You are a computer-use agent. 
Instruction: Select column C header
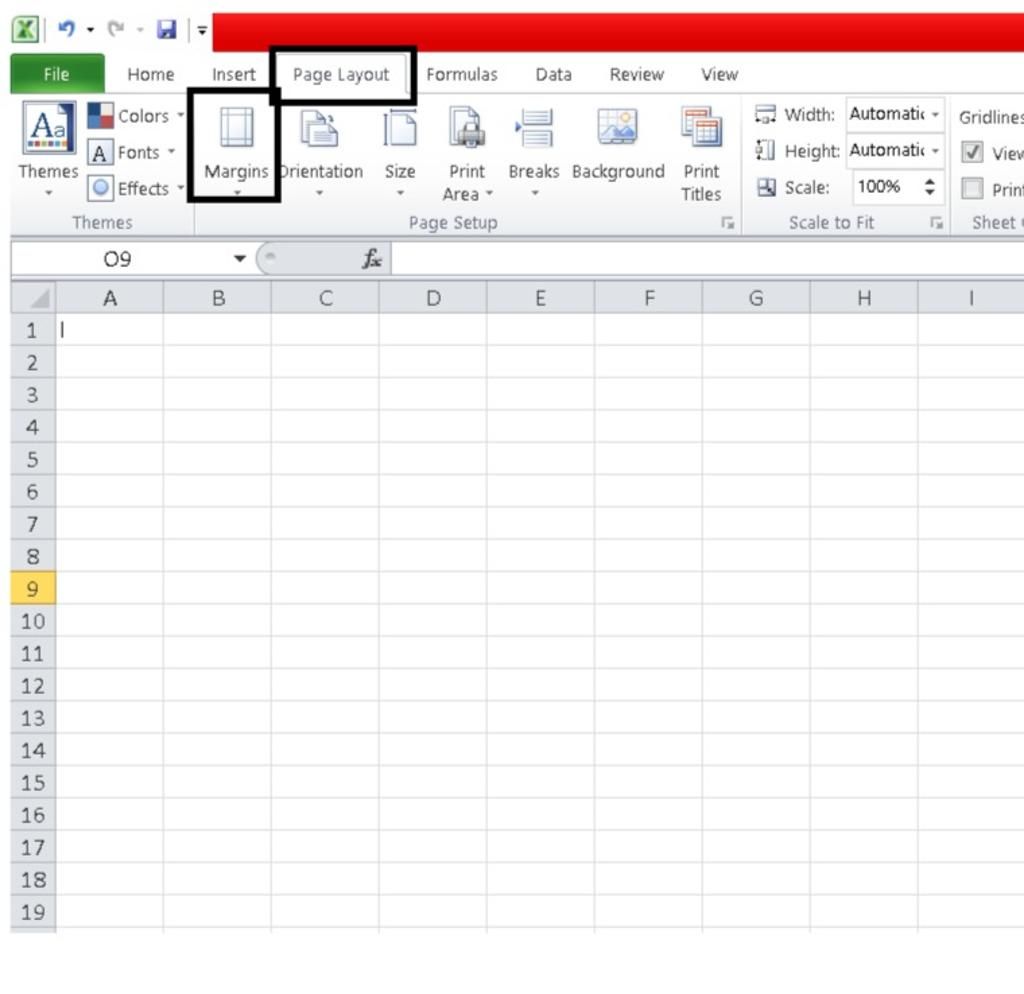coord(325,298)
